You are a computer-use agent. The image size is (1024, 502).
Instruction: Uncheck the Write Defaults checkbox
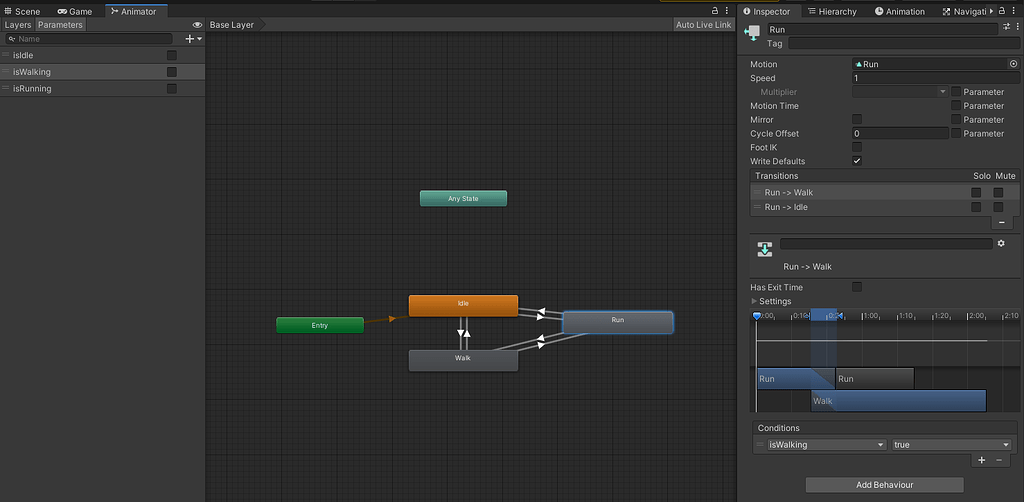tap(857, 161)
